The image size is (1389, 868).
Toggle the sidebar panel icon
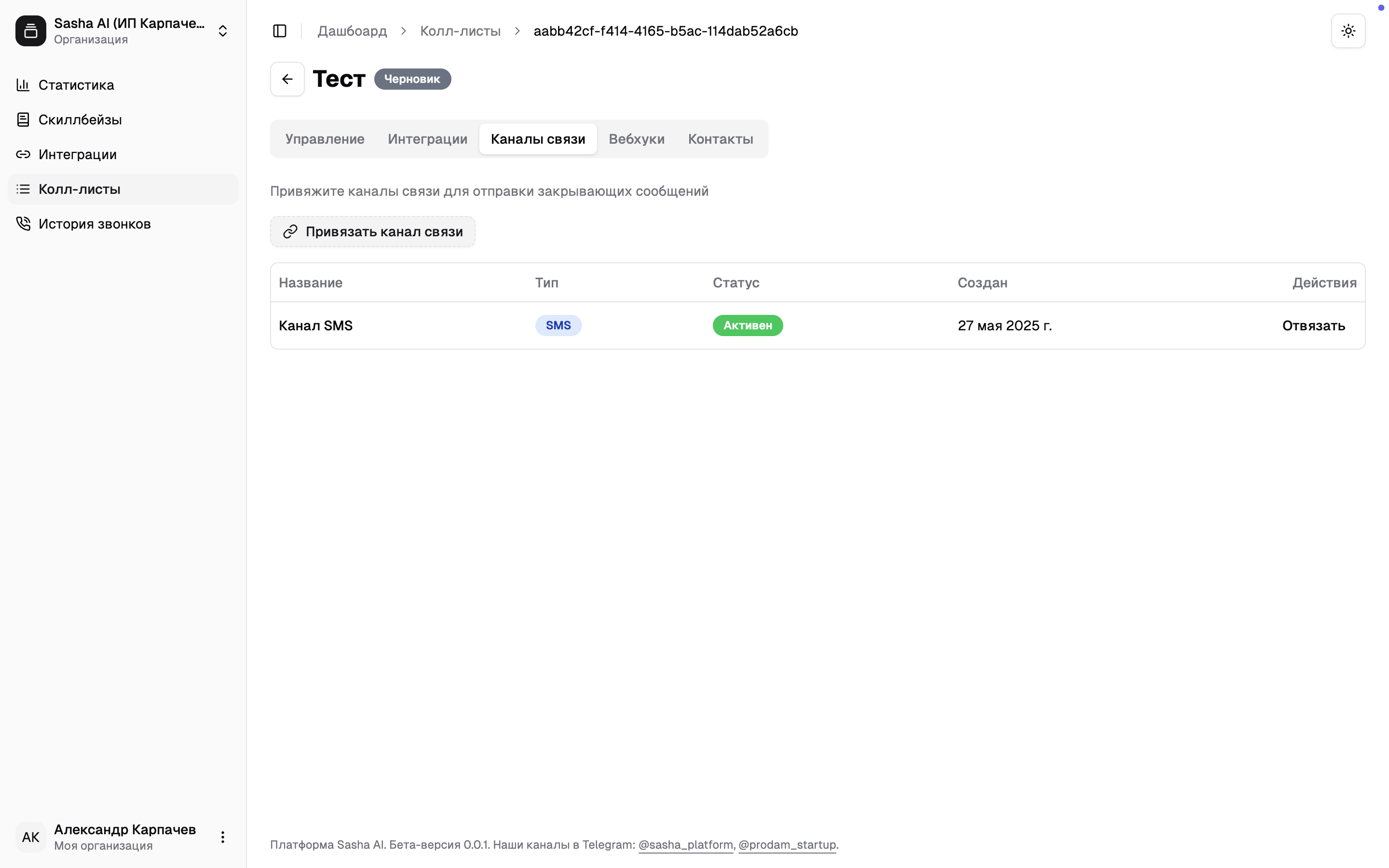click(x=280, y=31)
